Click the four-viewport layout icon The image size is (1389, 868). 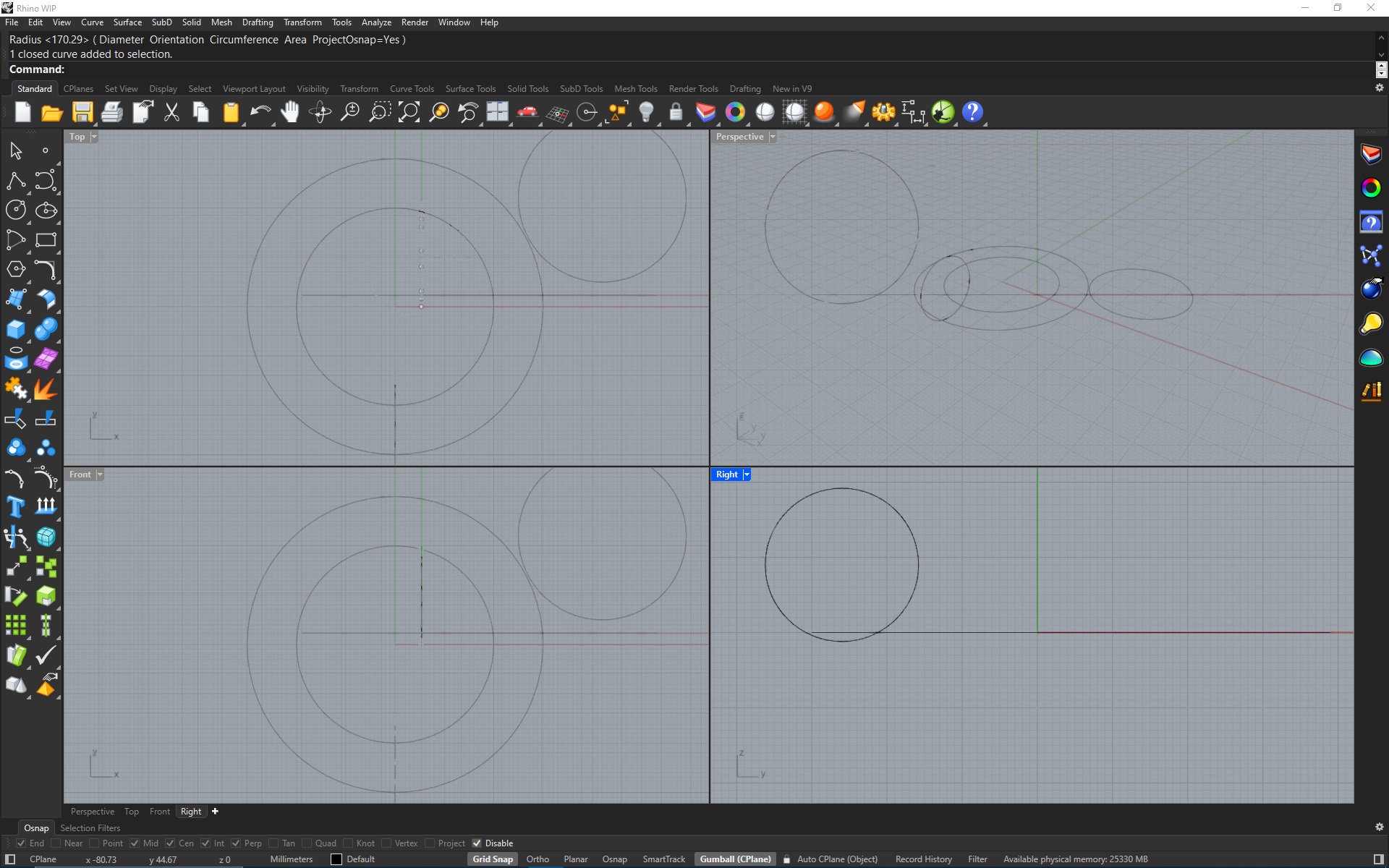(498, 112)
